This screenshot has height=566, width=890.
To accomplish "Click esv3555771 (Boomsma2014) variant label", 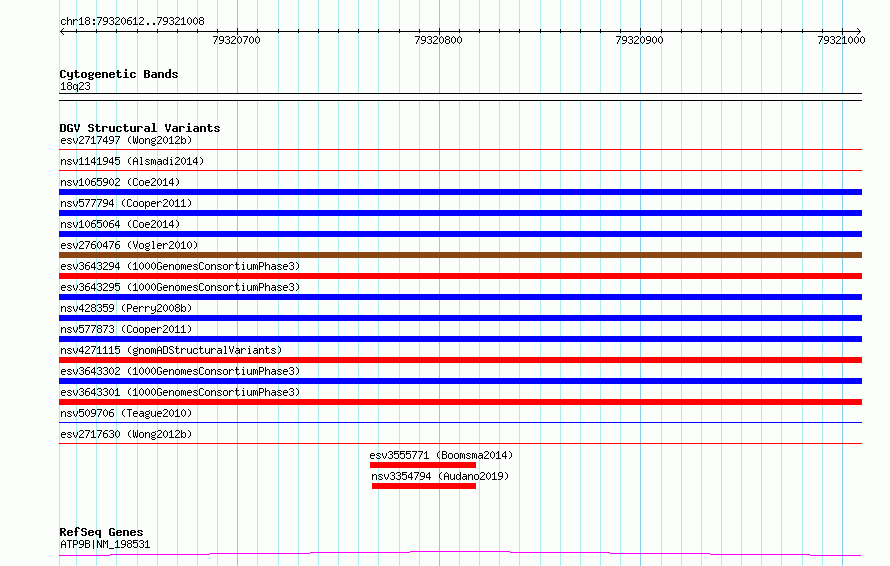I will [441, 455].
